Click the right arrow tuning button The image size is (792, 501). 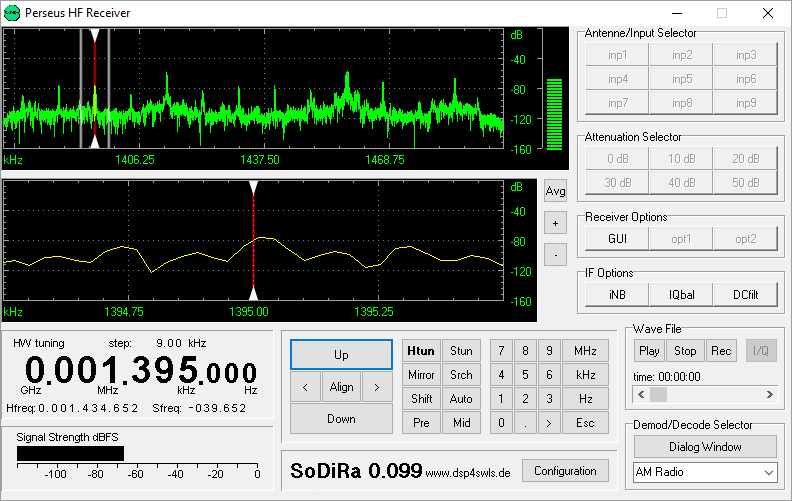[x=376, y=387]
